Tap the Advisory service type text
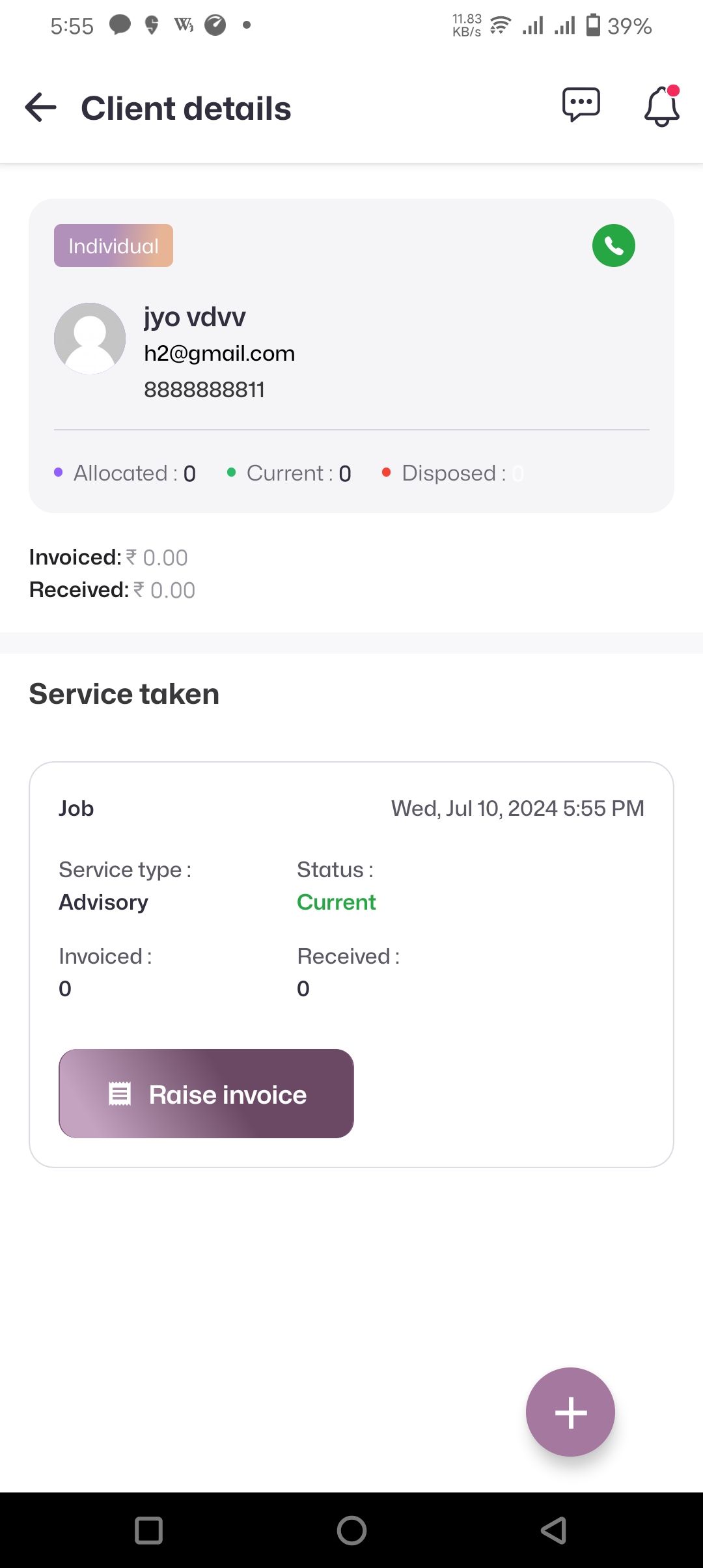This screenshot has width=703, height=1568. (103, 903)
